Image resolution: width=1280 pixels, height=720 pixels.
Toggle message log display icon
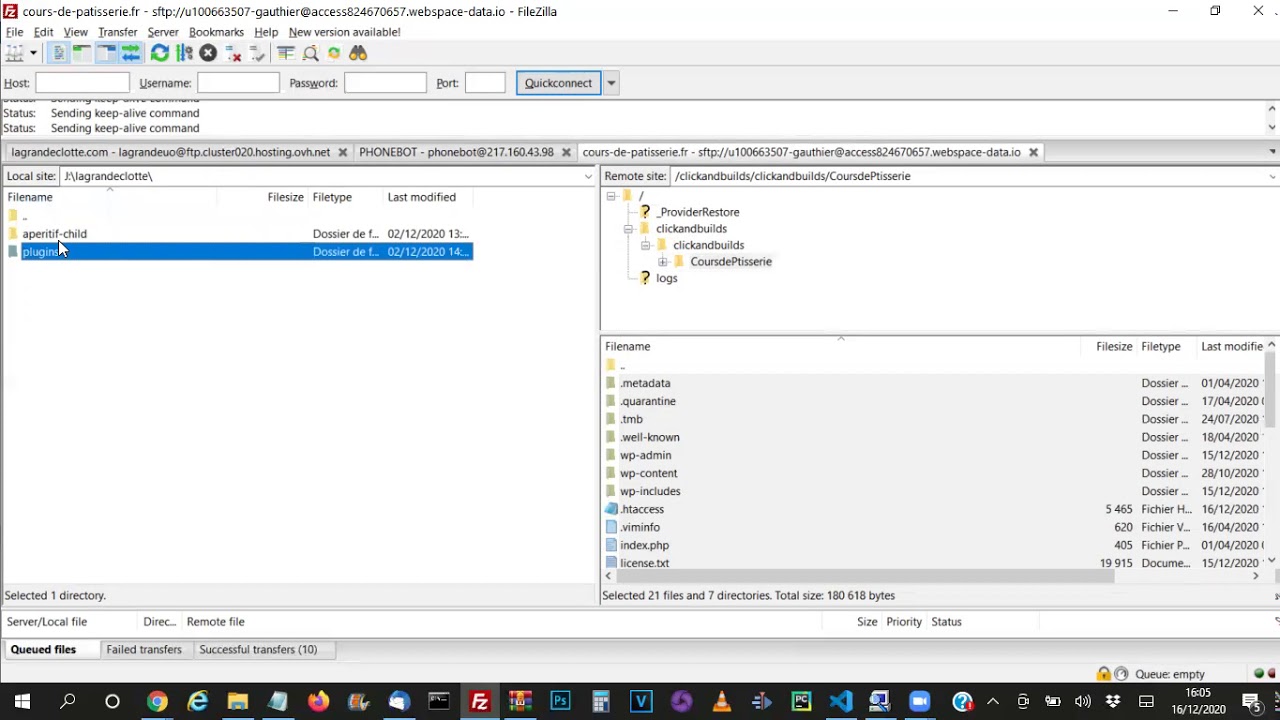point(58,53)
